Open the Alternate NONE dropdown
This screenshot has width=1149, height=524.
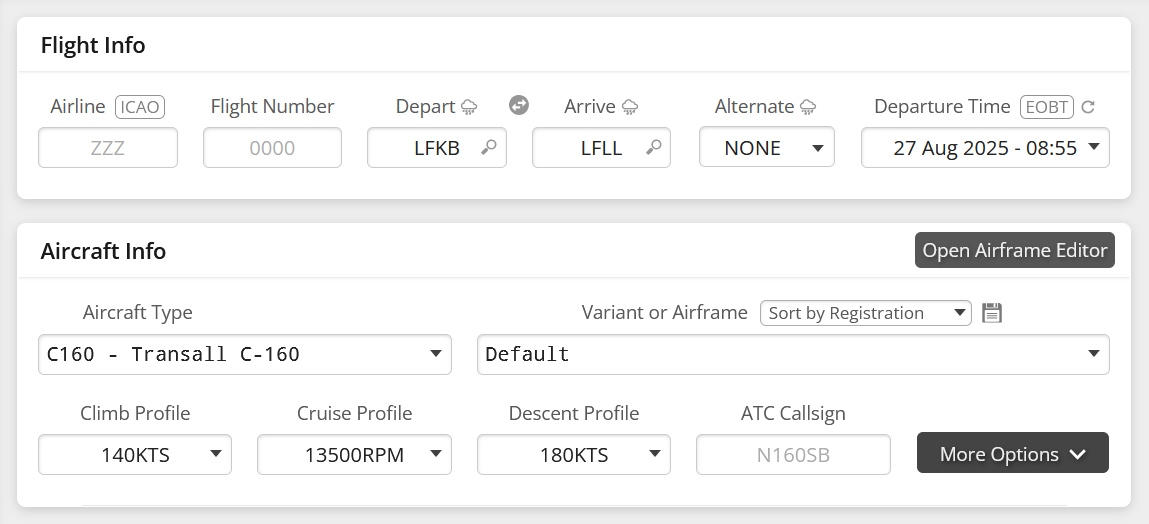(766, 148)
